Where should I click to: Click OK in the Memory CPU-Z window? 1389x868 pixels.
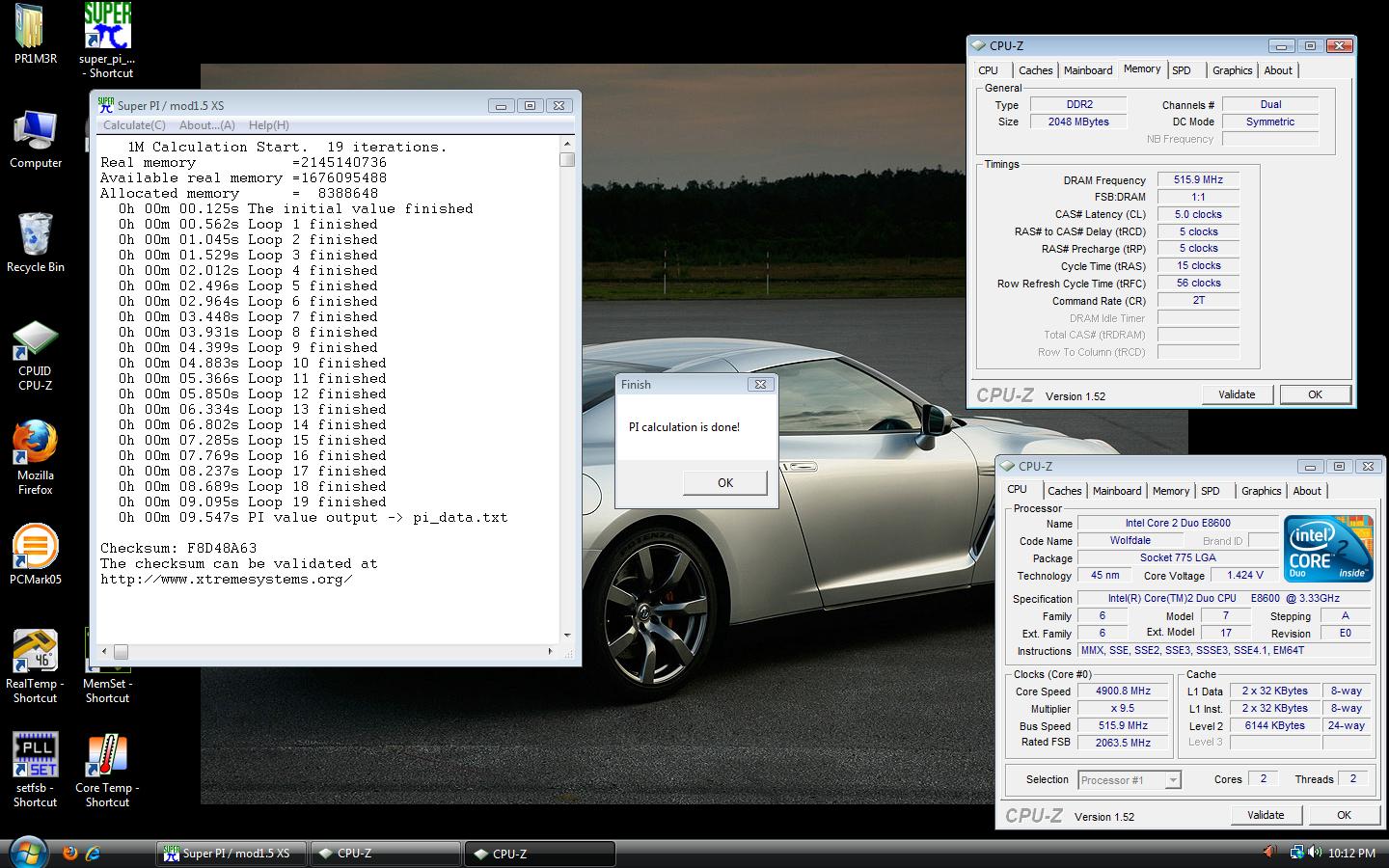click(1315, 394)
